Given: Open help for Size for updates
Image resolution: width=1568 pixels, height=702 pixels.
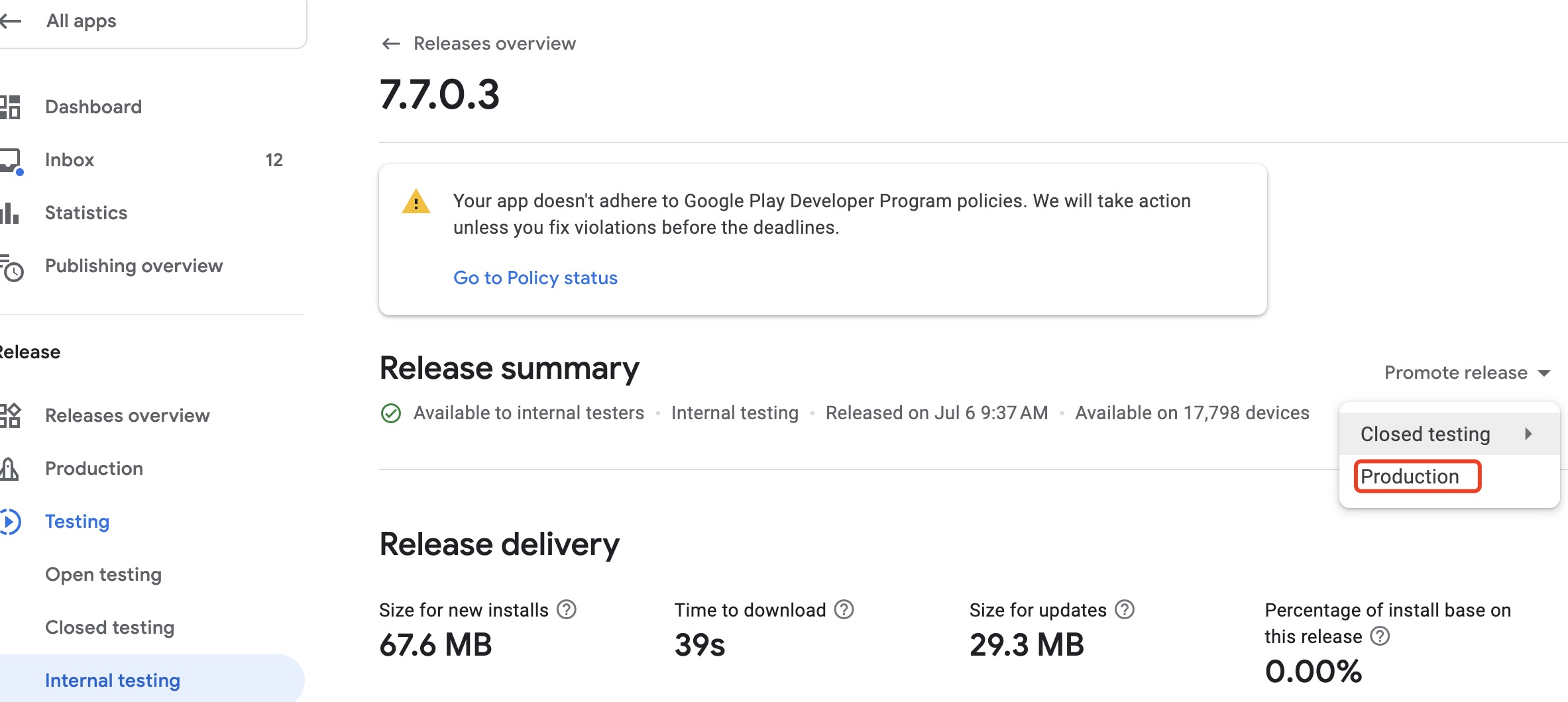Looking at the screenshot, I should click(1125, 609).
